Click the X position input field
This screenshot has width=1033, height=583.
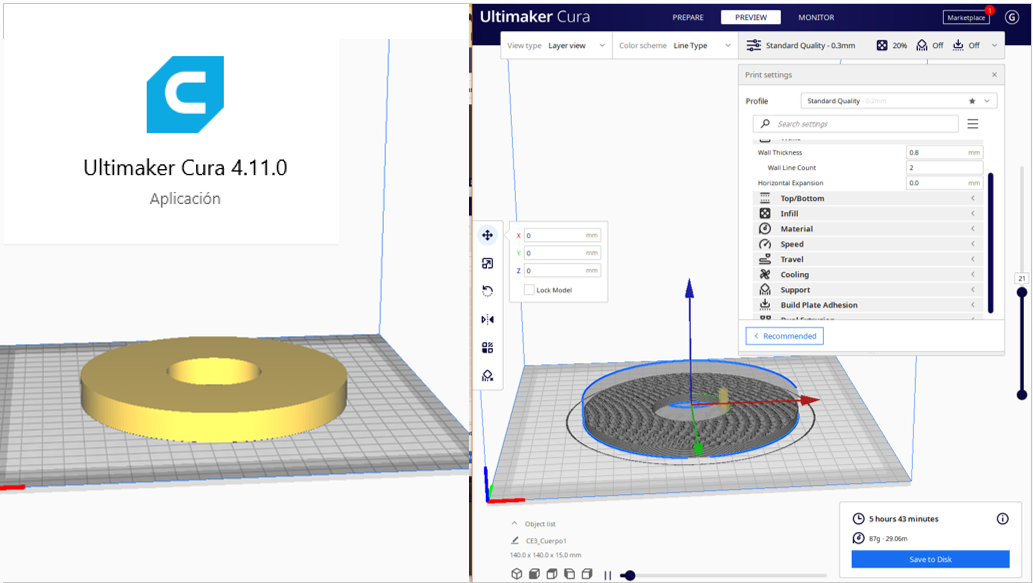pos(562,235)
